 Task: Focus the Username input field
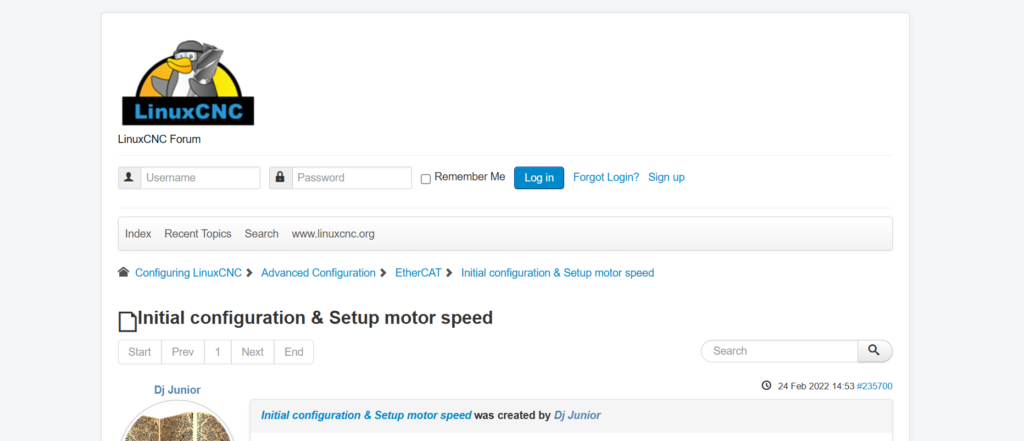[x=200, y=178]
